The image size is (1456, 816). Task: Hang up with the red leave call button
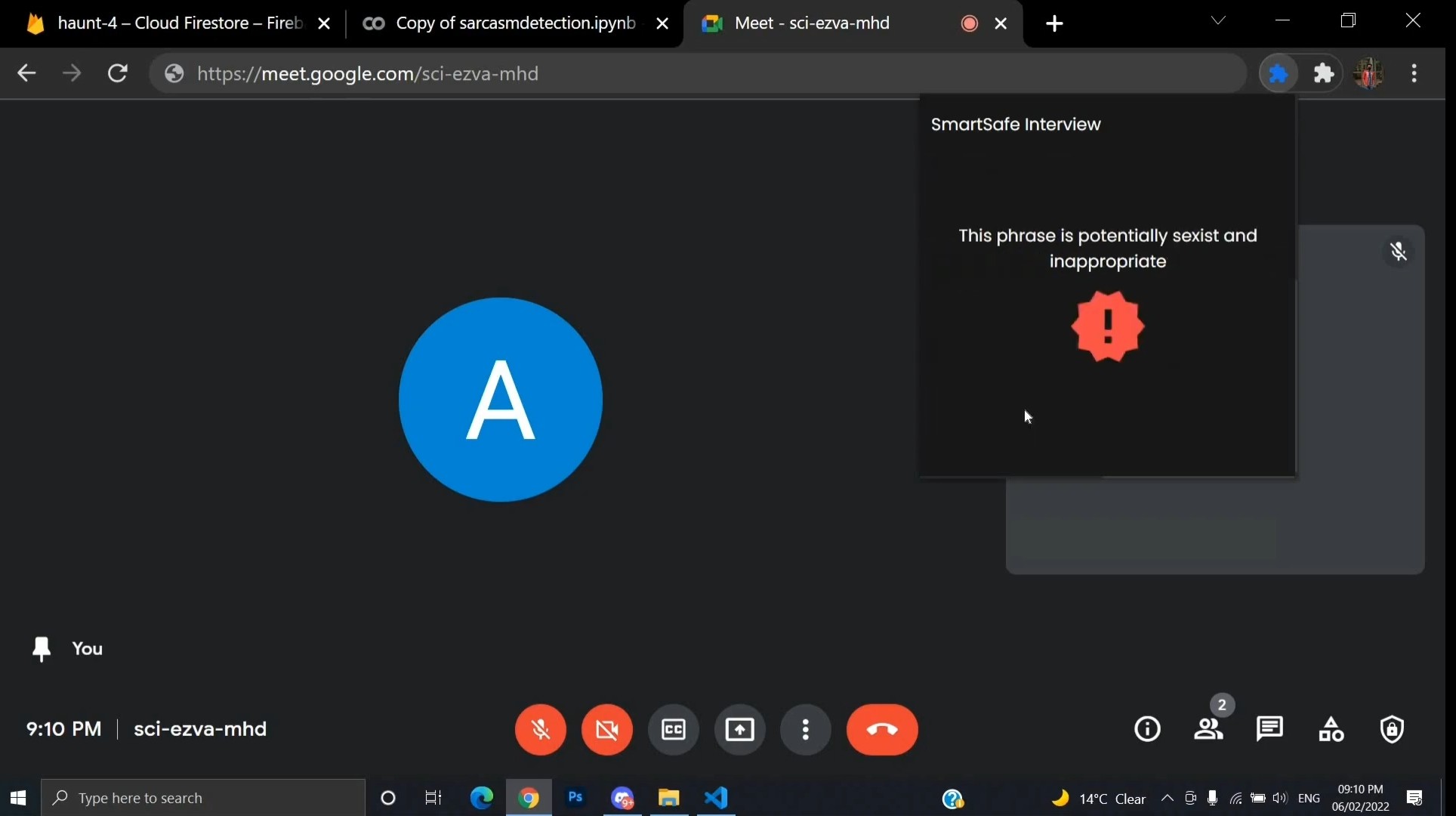click(x=882, y=730)
